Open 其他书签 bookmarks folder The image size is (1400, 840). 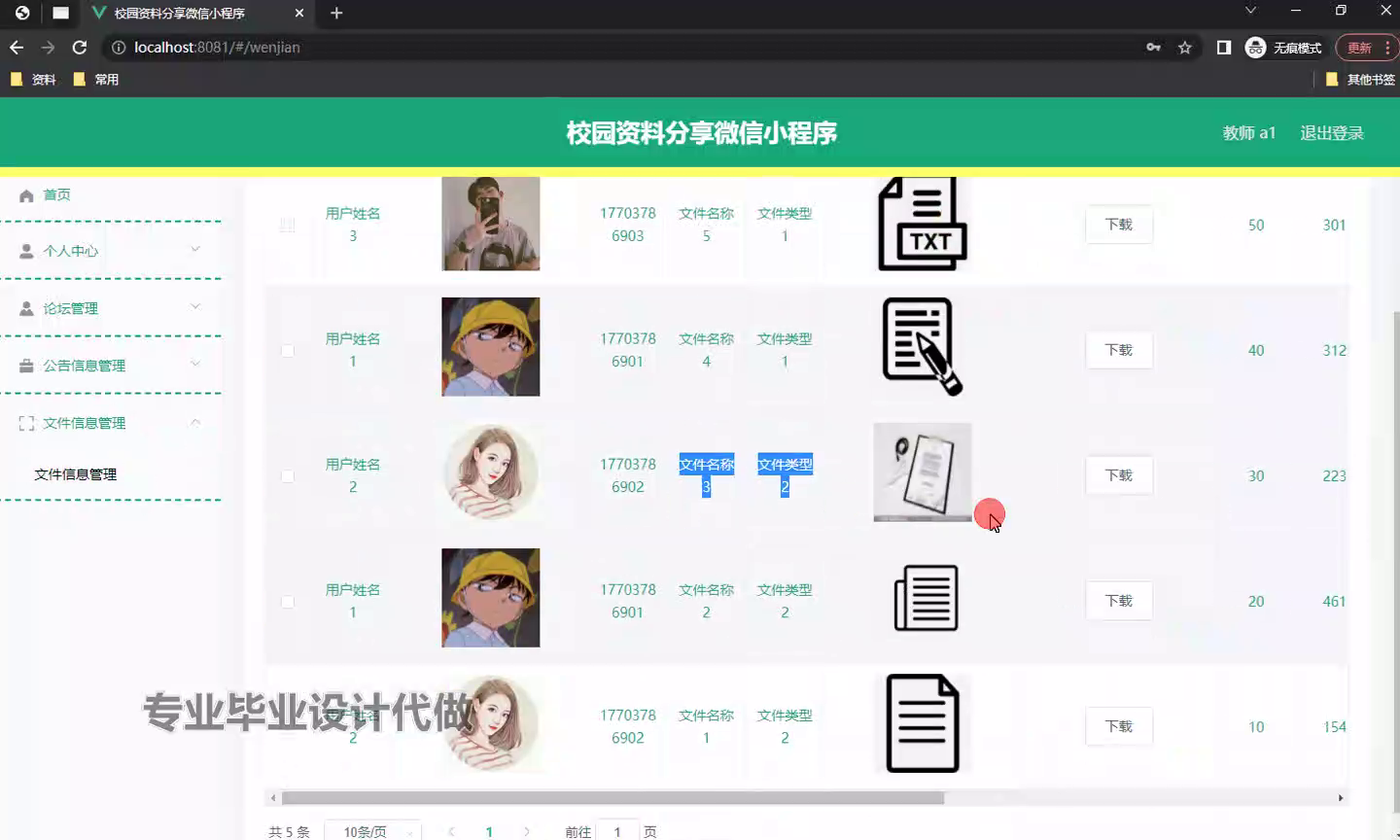1360,80
